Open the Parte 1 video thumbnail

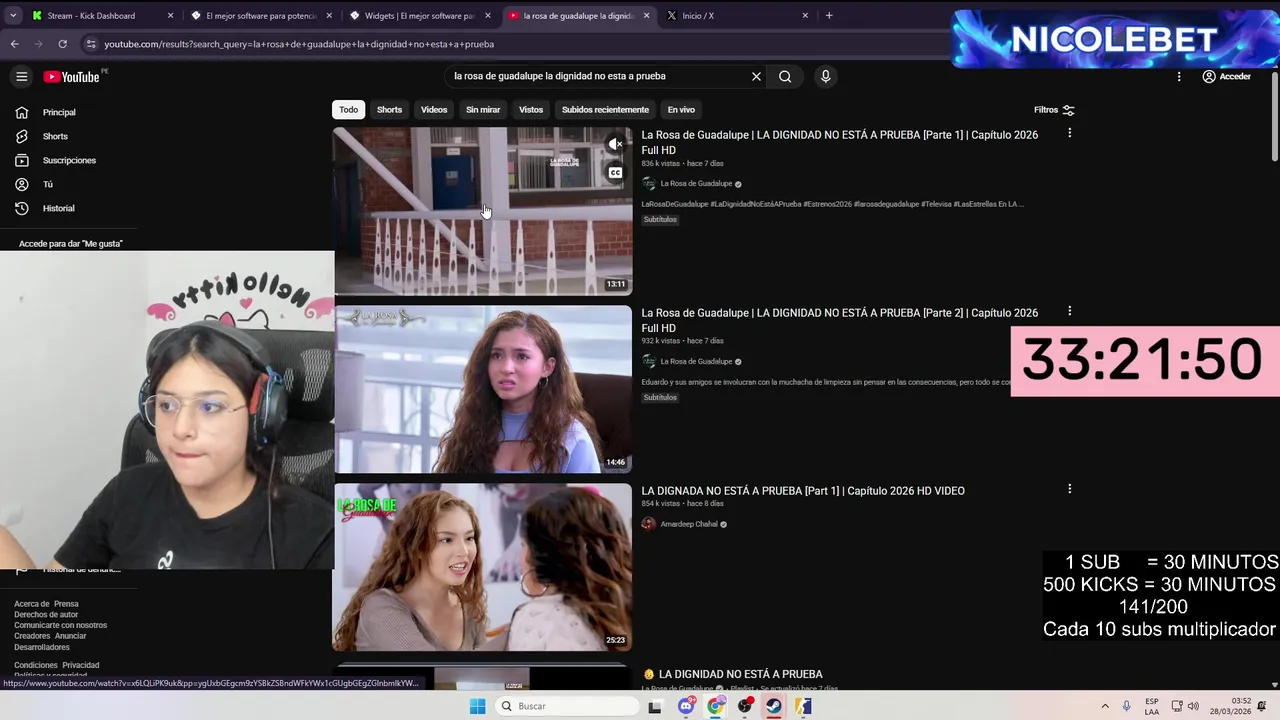[x=482, y=210]
